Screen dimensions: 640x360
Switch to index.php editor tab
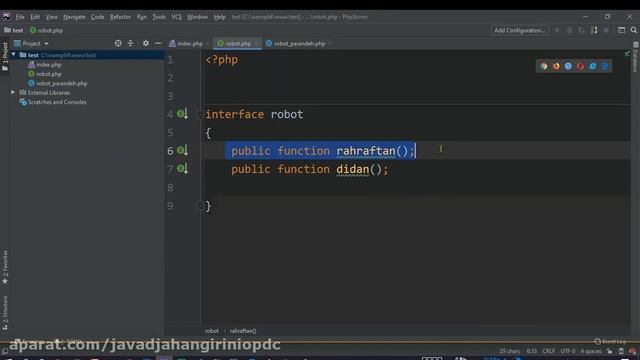190,43
